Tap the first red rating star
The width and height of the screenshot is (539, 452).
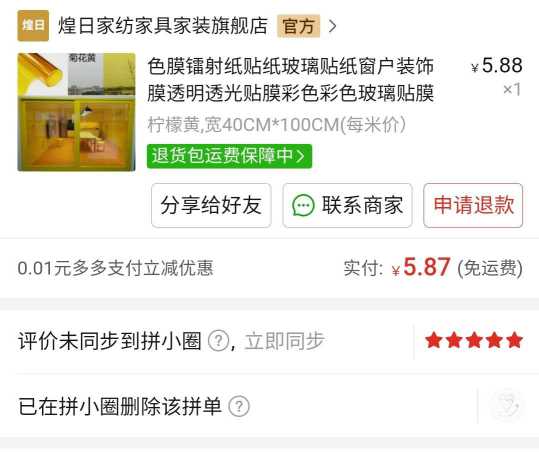tap(433, 340)
